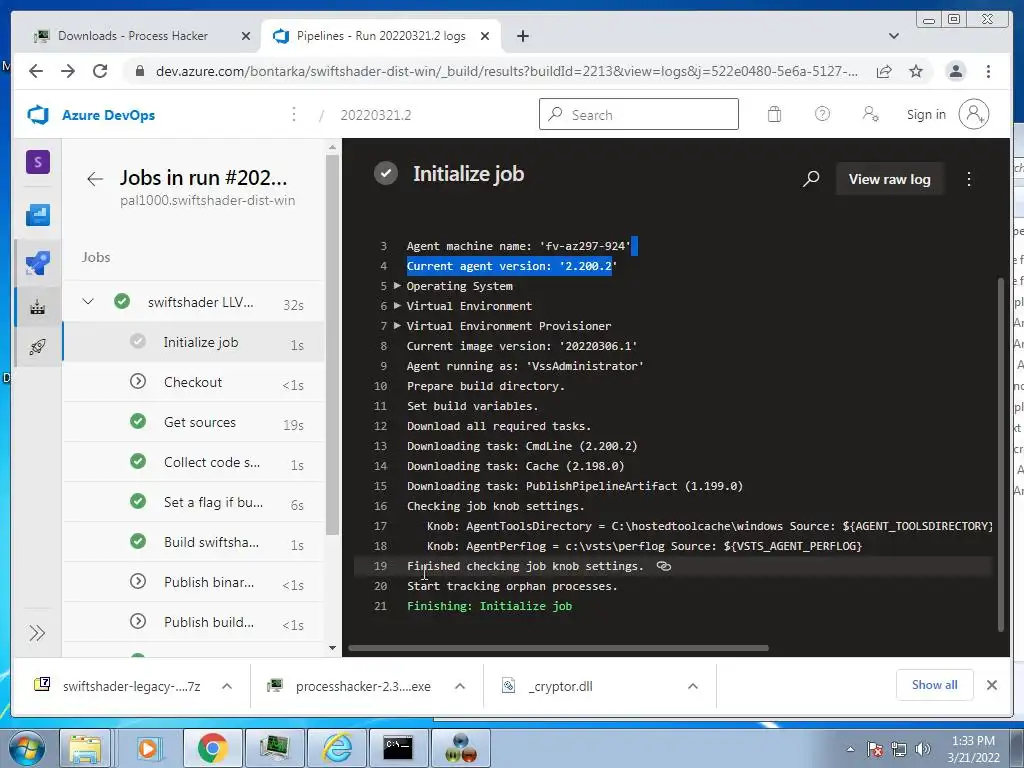The width and height of the screenshot is (1024, 768).
Task: Open the downloaded _cryptor.dll file
Action: point(560,686)
